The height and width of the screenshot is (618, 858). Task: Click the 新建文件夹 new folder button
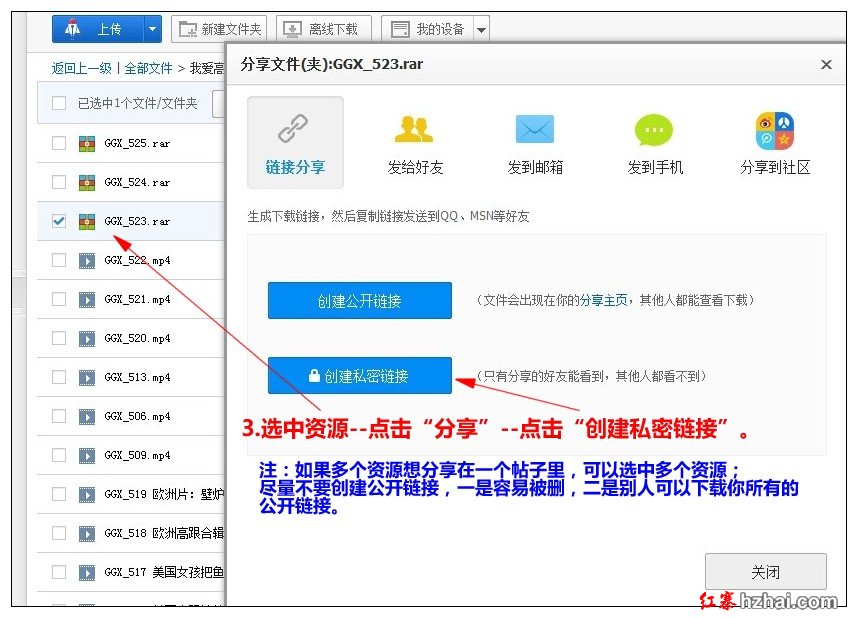(x=219, y=29)
